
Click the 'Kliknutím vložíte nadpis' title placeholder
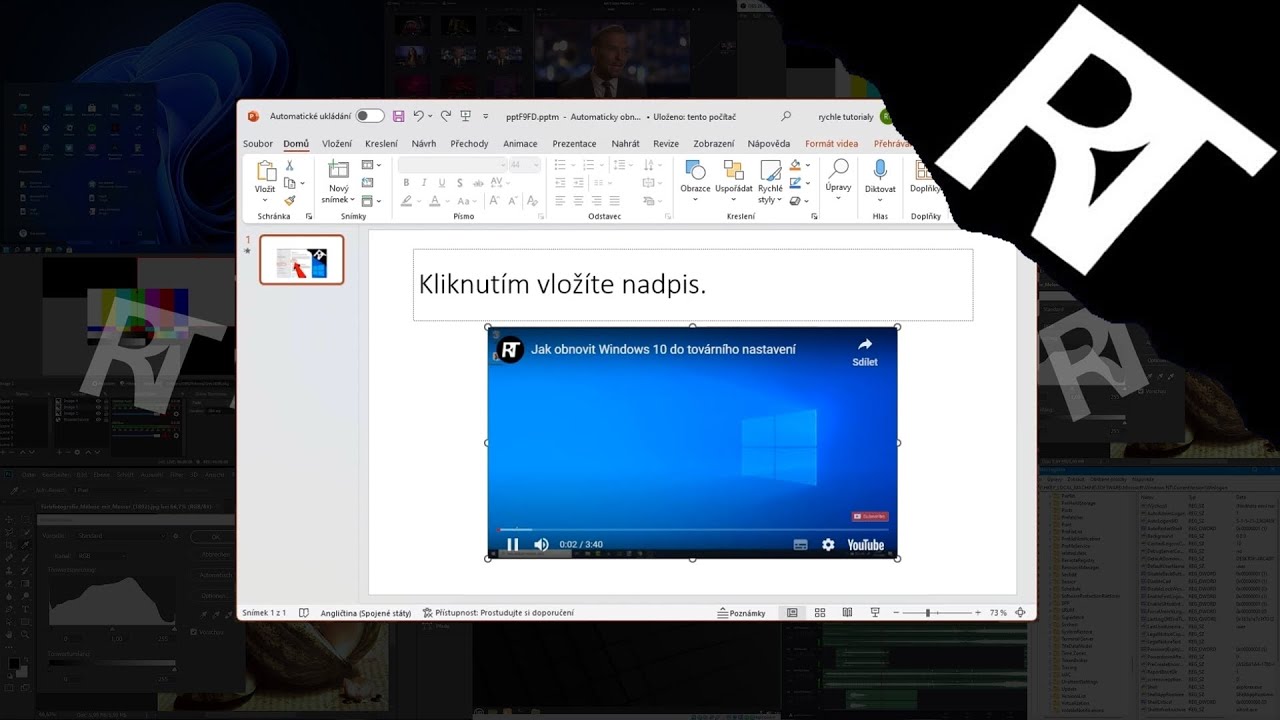(693, 285)
